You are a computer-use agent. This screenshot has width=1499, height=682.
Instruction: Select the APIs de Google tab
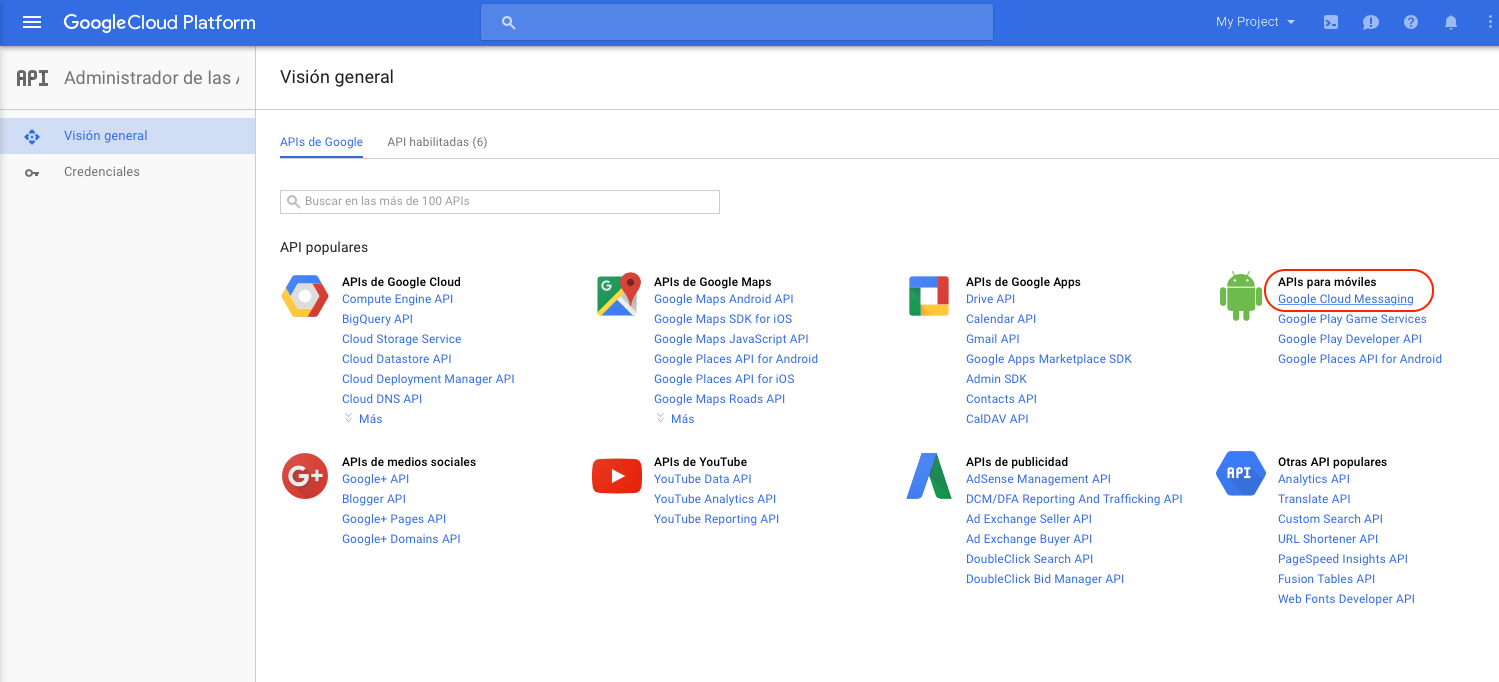click(x=321, y=142)
